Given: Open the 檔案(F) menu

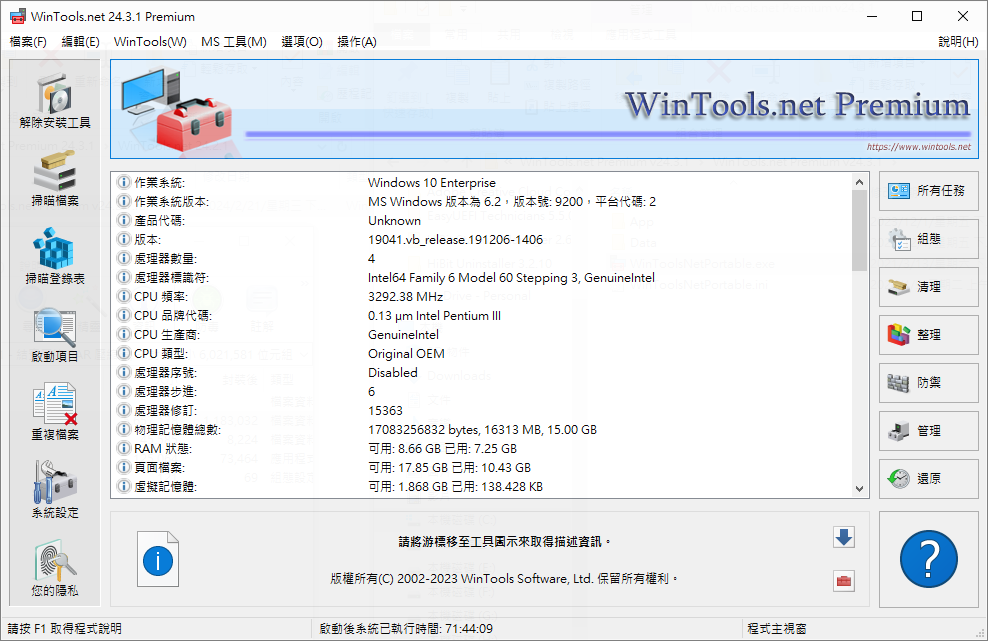Looking at the screenshot, I should pos(28,42).
